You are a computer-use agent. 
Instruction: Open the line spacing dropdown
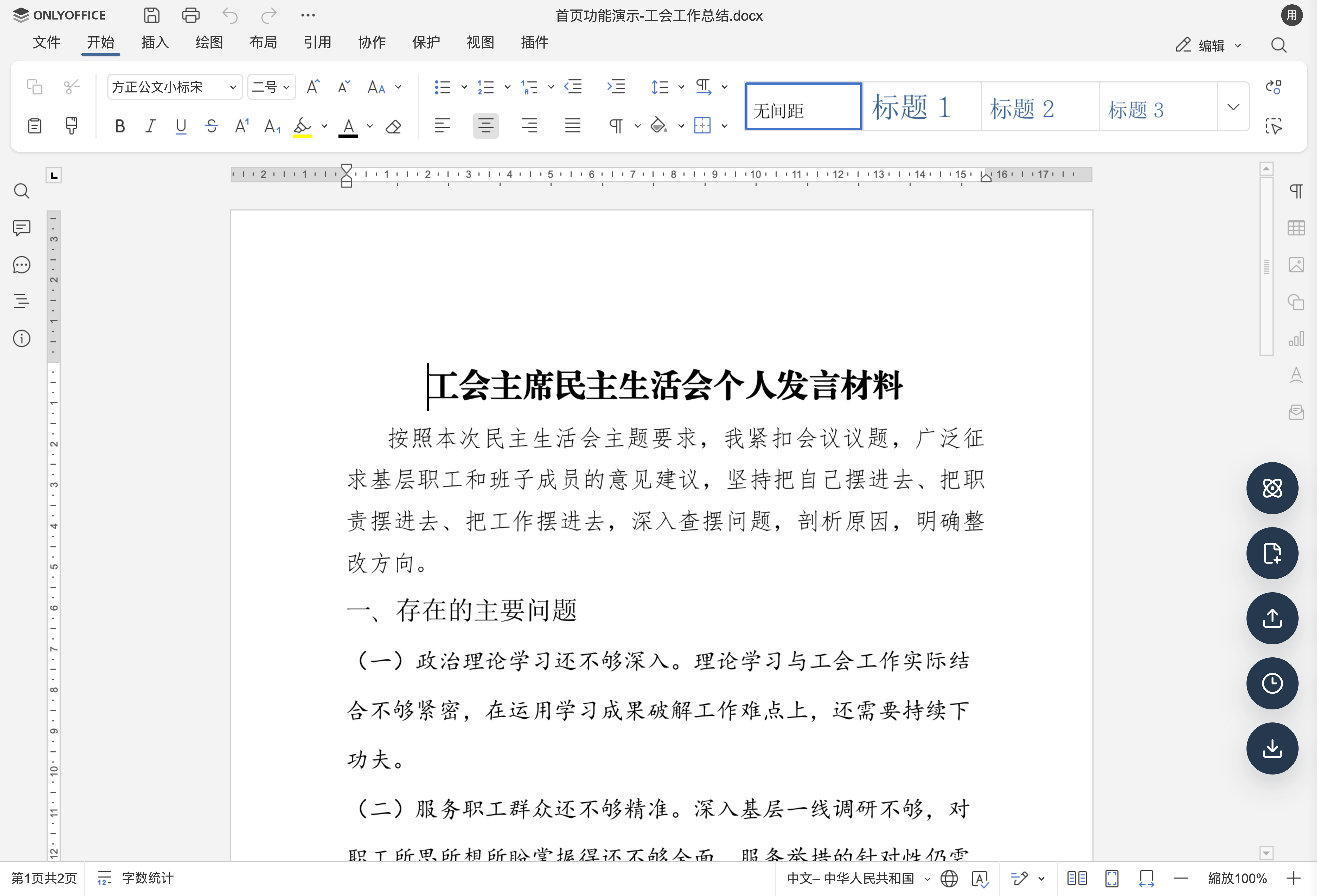681,87
